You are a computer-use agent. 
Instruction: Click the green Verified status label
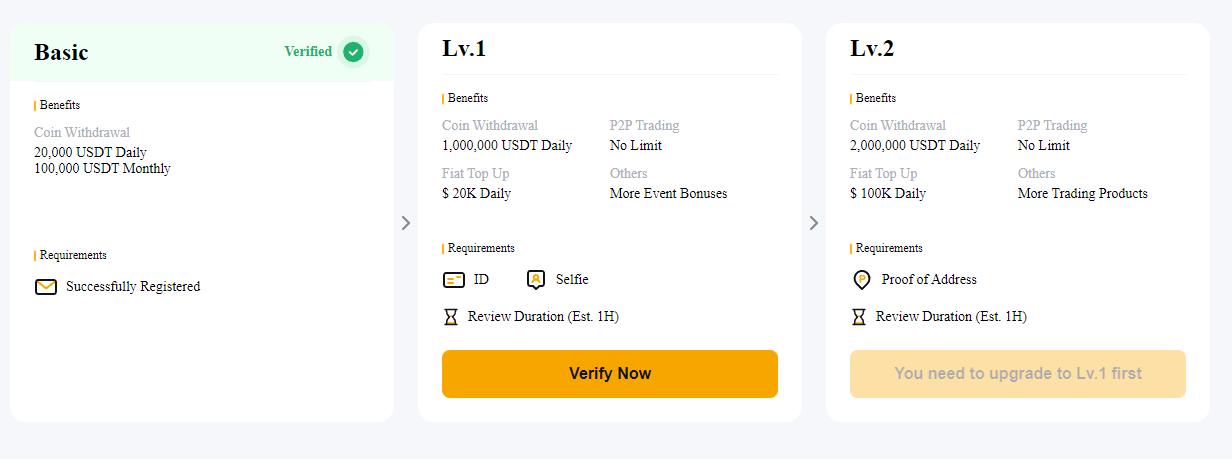308,52
